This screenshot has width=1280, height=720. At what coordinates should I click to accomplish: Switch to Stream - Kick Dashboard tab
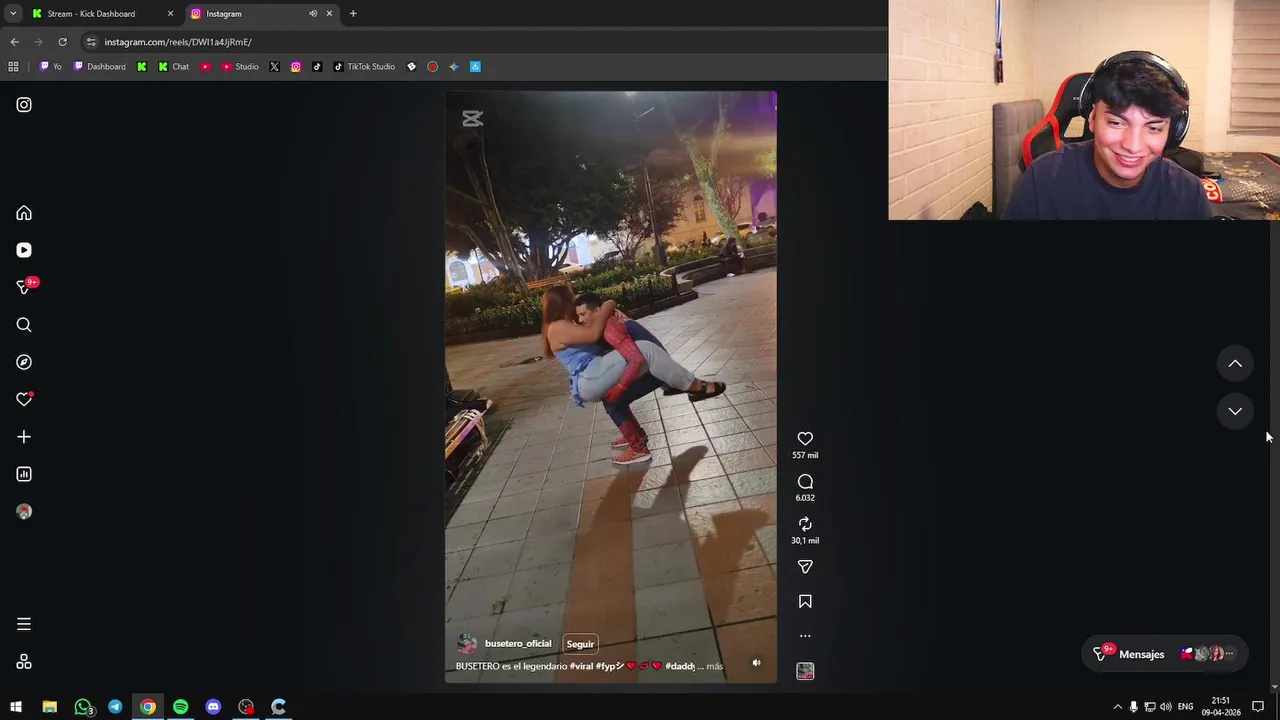point(90,14)
